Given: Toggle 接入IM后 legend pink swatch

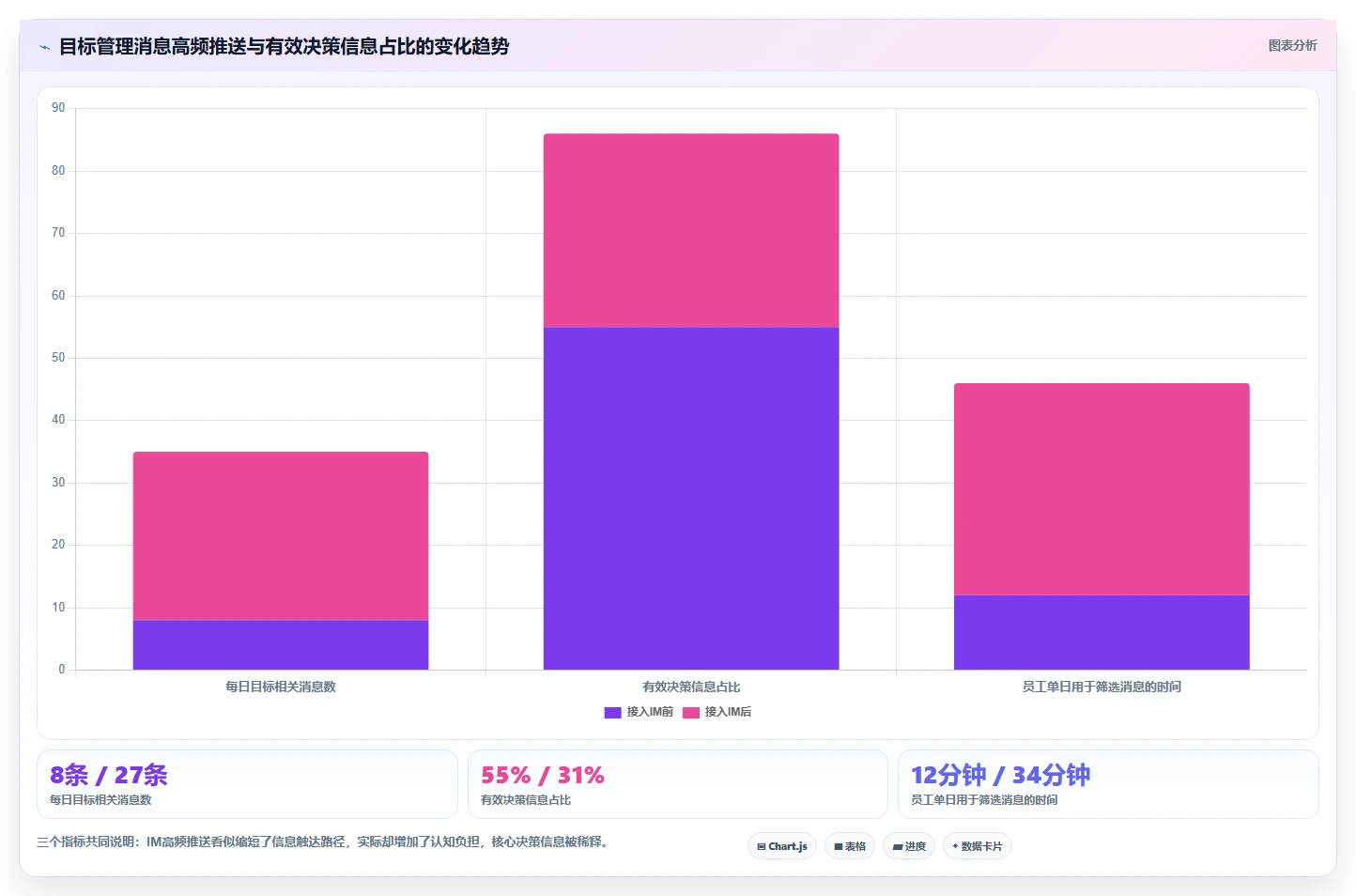Looking at the screenshot, I should 691,712.
